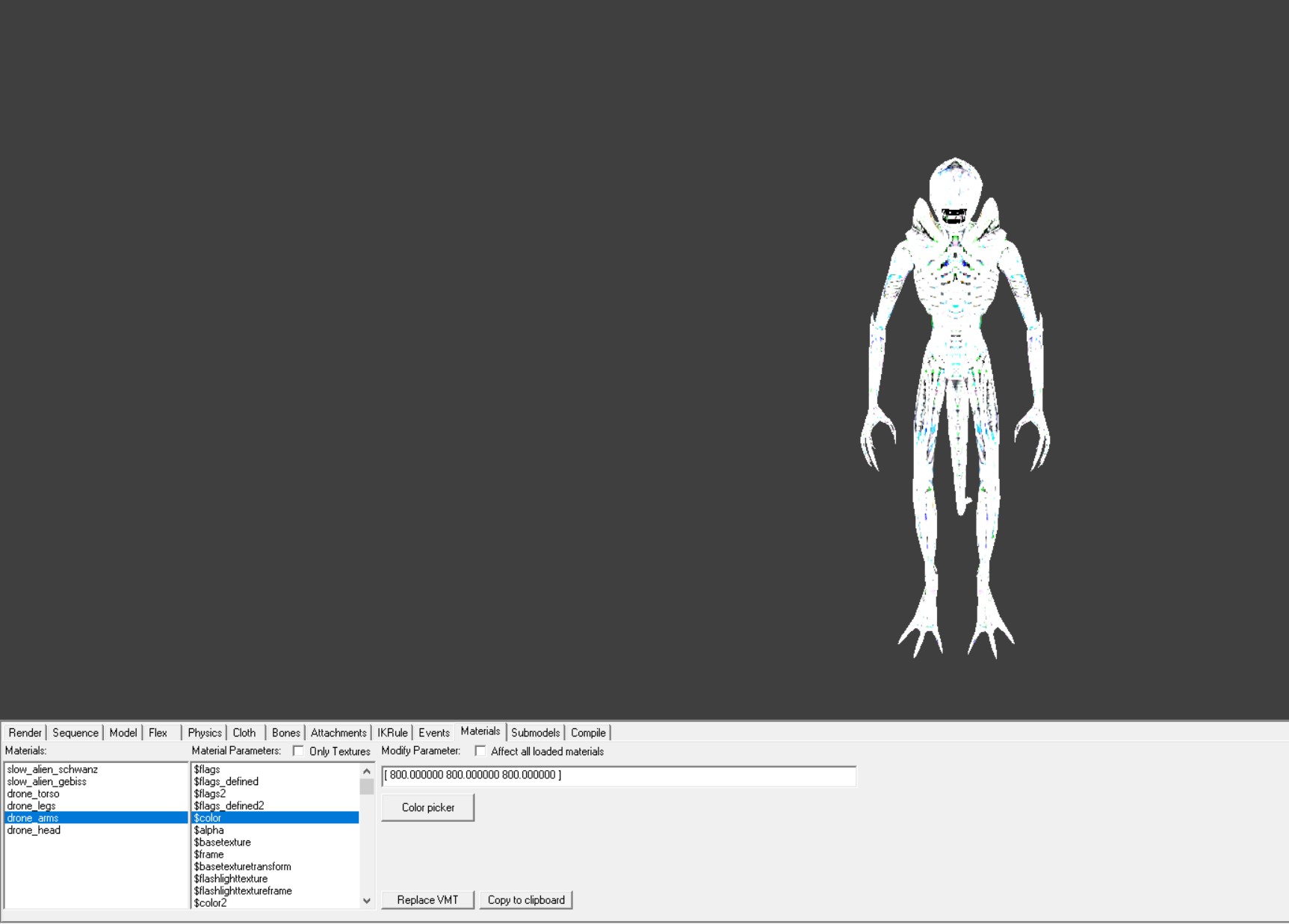Select the $flags_defined parameter
This screenshot has width=1289, height=924.
(x=275, y=781)
